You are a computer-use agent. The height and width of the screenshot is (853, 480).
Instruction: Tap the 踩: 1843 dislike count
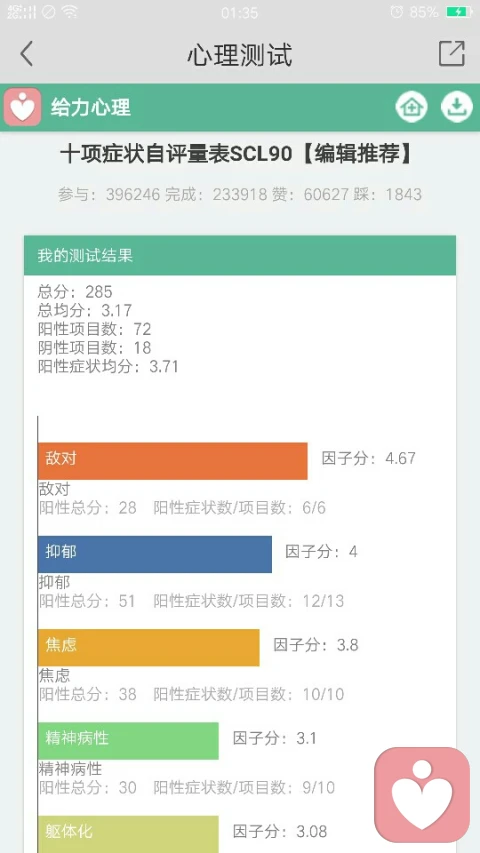387,194
